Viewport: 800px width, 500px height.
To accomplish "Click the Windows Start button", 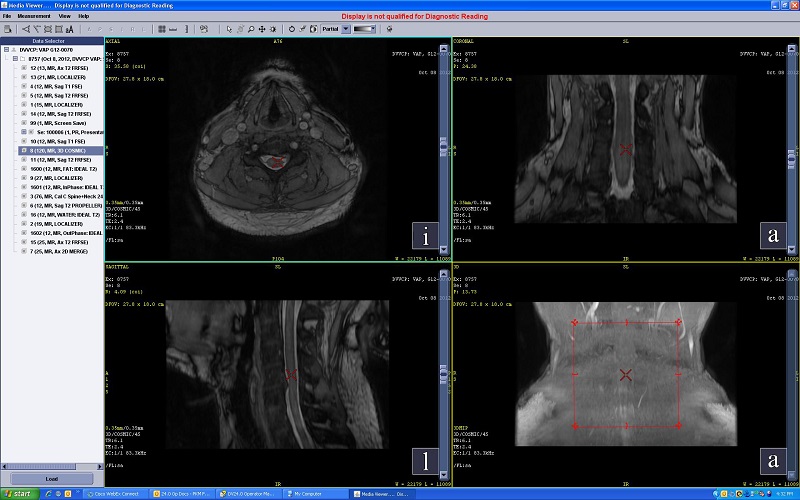I will click(x=18, y=493).
